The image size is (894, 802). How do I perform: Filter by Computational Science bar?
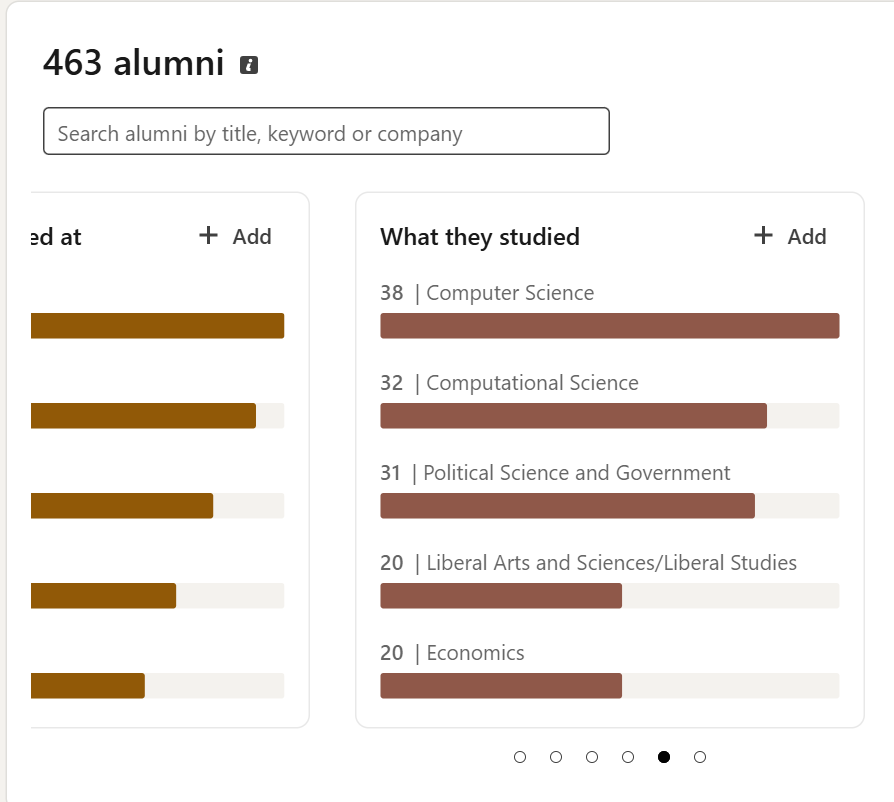[609, 416]
